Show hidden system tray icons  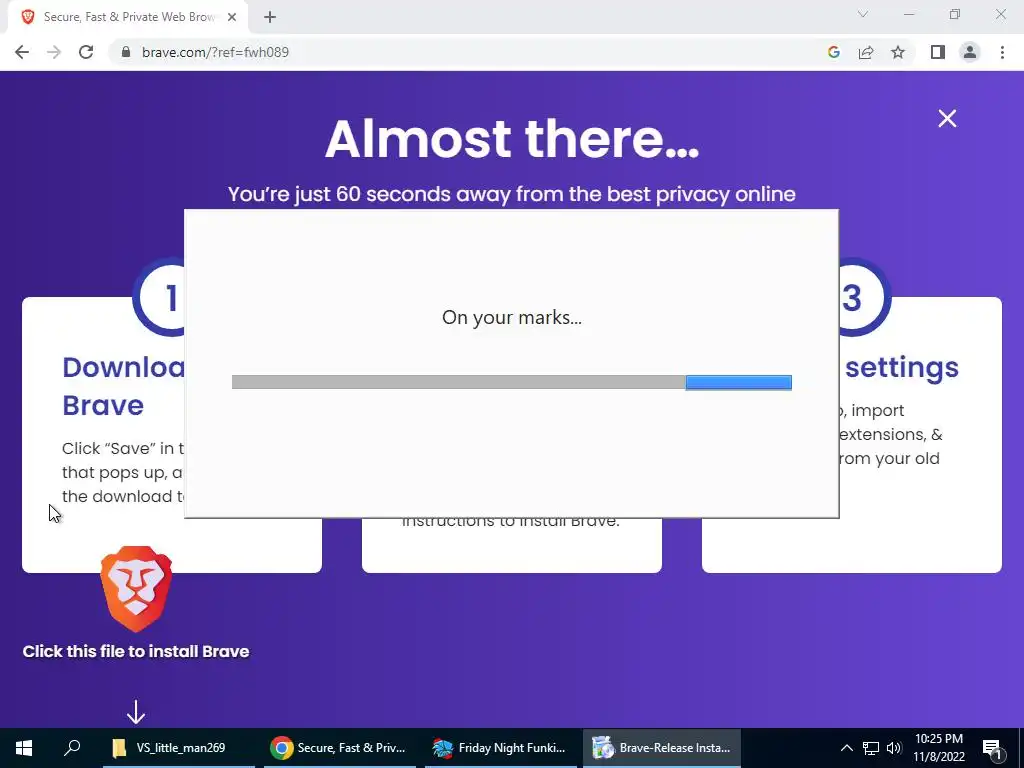(846, 748)
